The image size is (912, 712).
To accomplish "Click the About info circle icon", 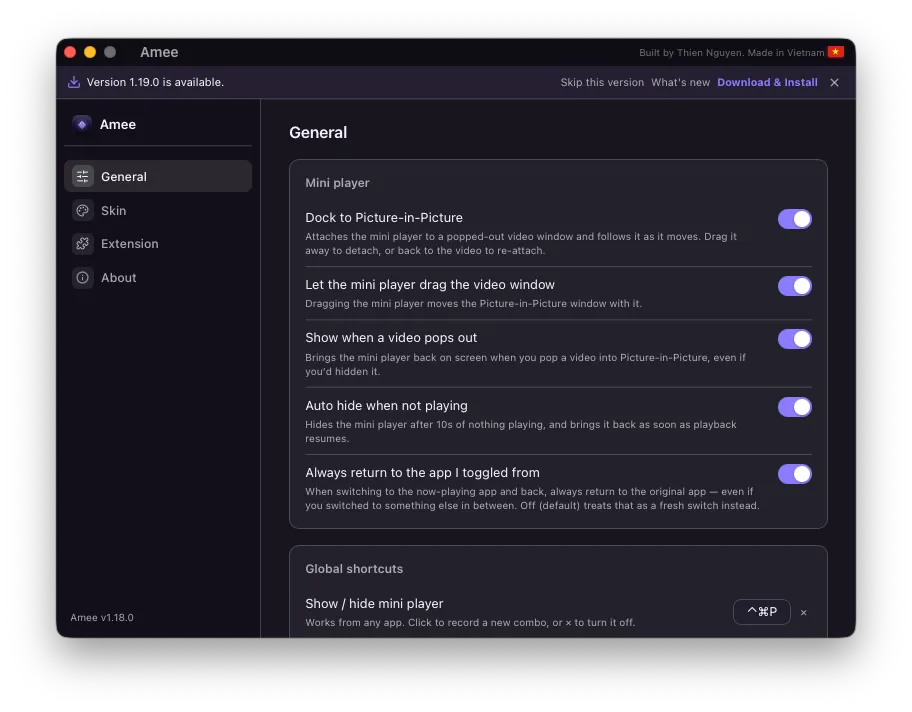I will pos(83,277).
